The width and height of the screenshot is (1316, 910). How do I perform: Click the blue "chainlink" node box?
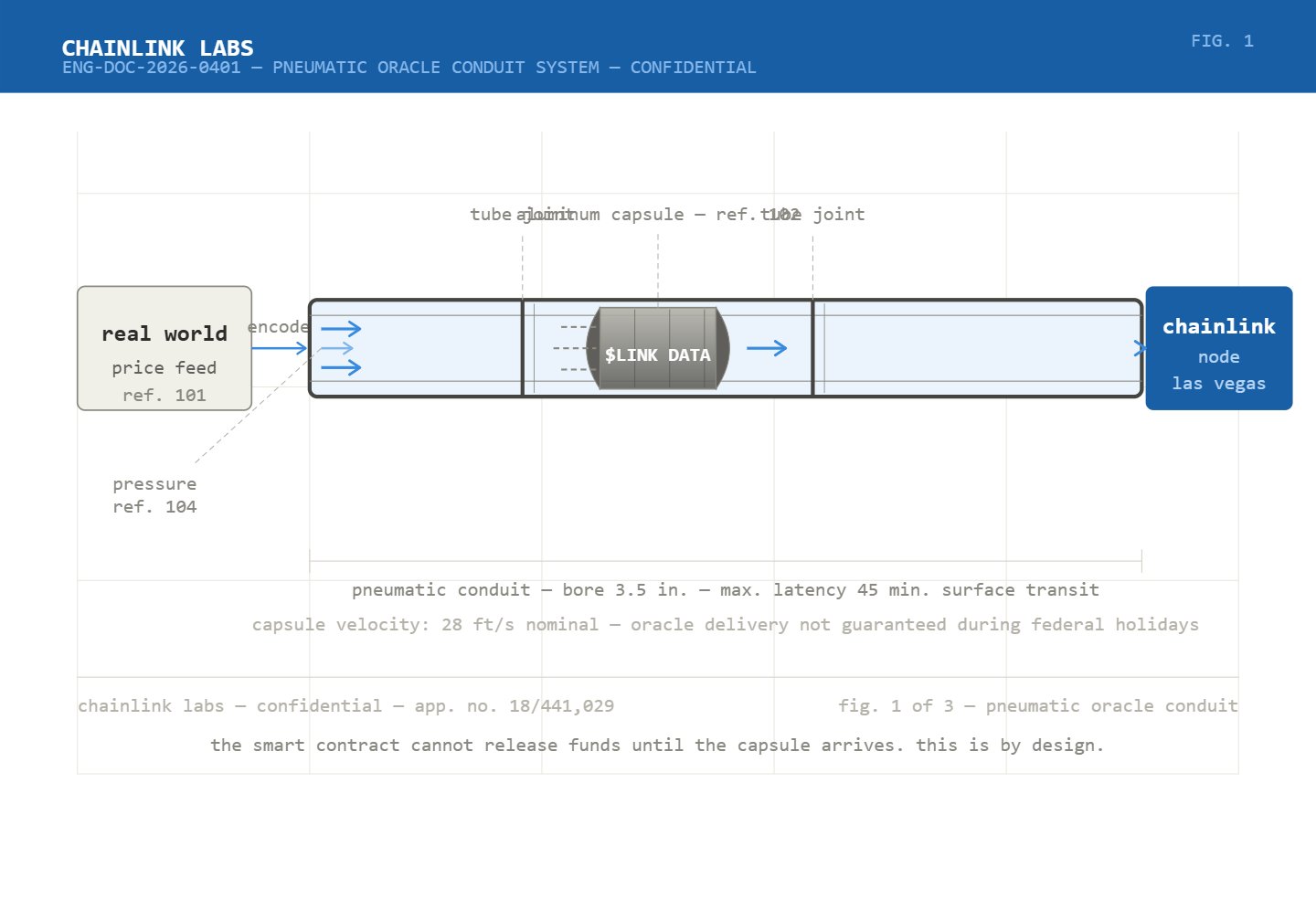[1219, 348]
